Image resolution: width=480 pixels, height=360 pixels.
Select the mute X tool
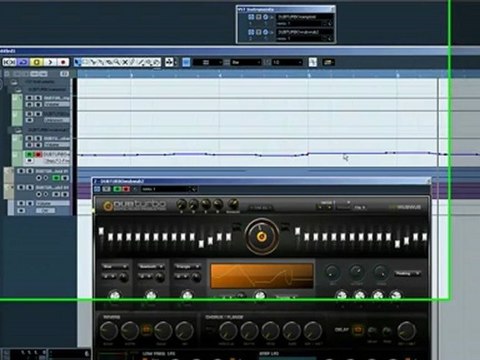pos(125,62)
